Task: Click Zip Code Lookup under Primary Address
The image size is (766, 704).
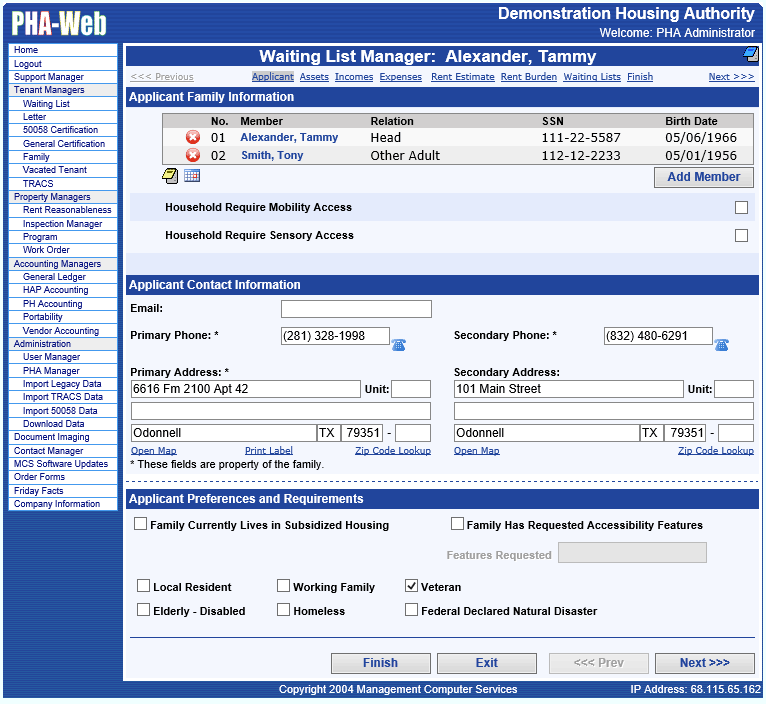Action: [393, 450]
